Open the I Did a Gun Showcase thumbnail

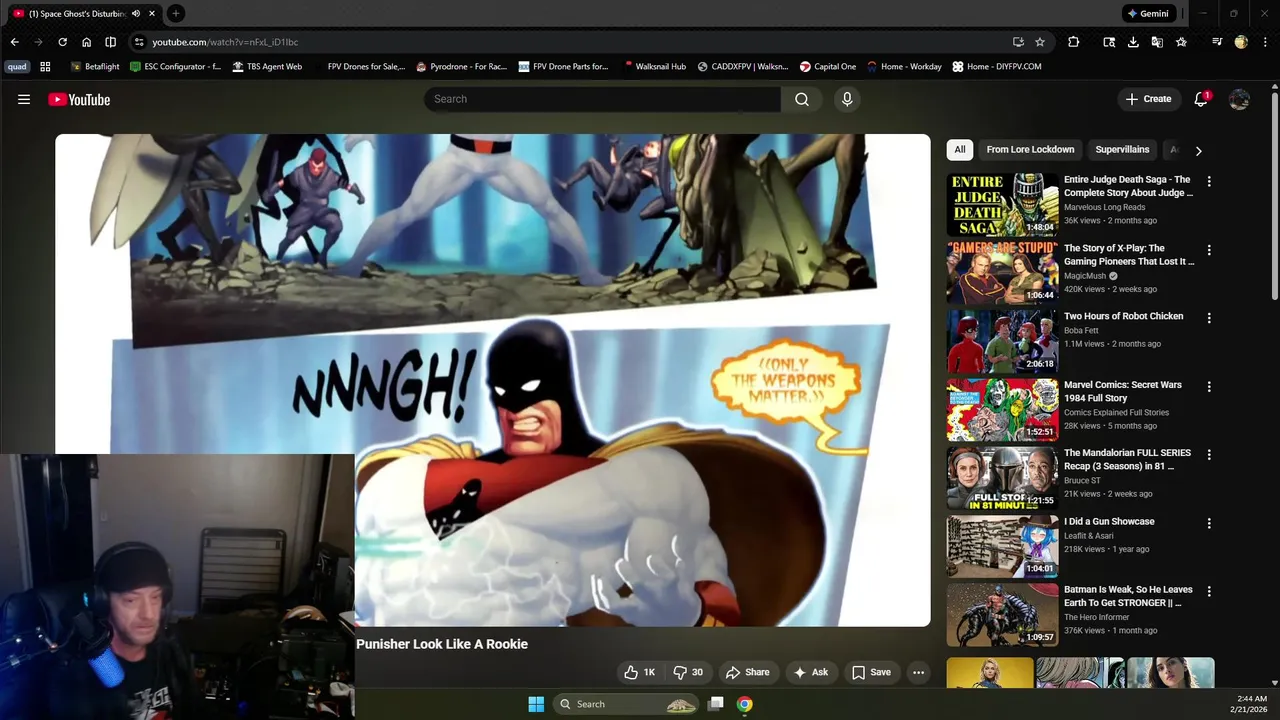point(1002,546)
